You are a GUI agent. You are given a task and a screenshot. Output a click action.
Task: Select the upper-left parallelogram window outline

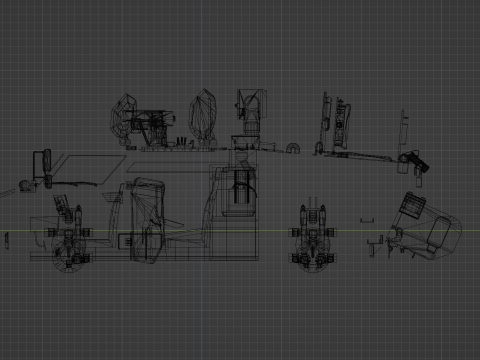(89, 169)
